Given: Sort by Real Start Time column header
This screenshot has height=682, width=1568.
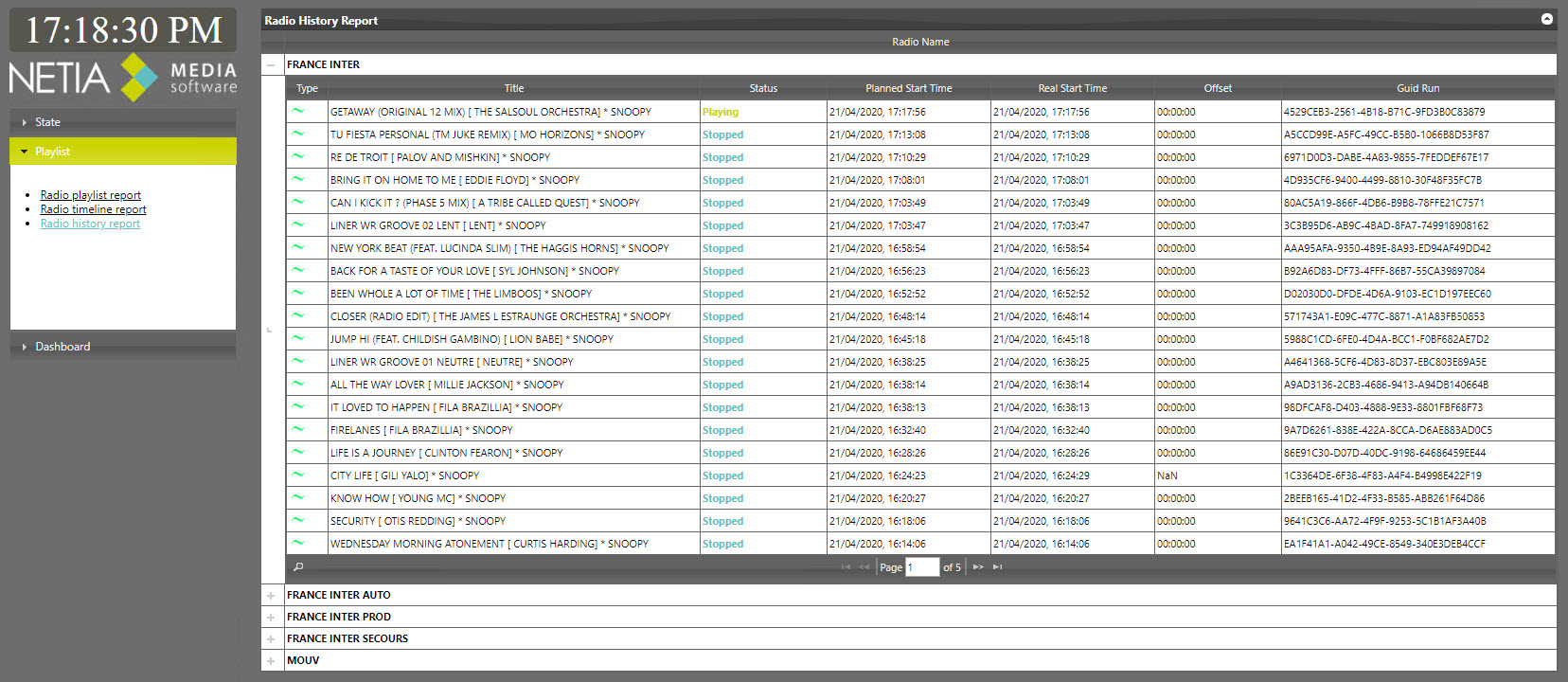Looking at the screenshot, I should 1073,88.
